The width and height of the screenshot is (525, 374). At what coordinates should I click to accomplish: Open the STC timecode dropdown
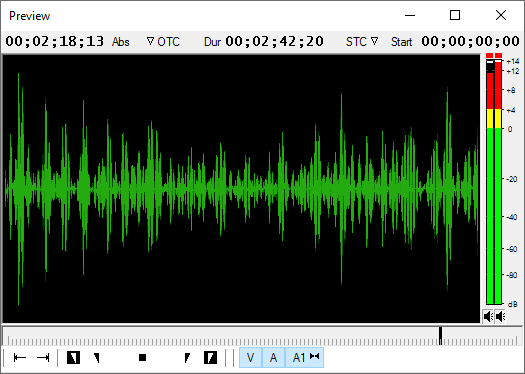tap(362, 42)
